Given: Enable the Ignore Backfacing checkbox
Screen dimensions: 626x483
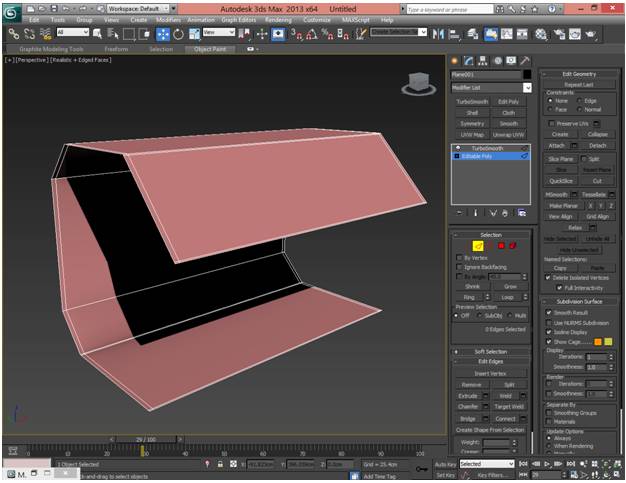Looking at the screenshot, I should click(459, 267).
